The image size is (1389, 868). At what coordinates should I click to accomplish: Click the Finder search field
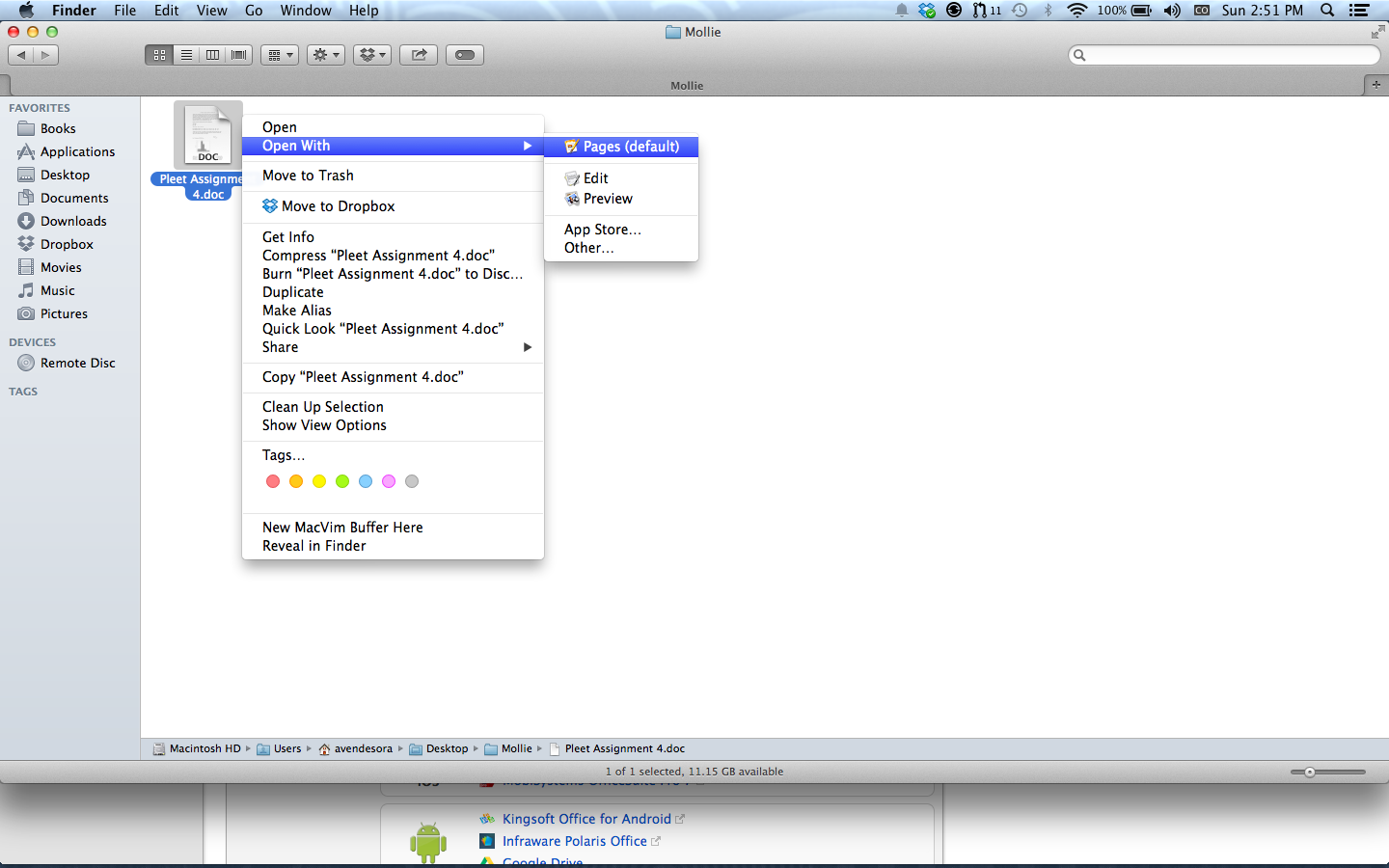pos(1225,55)
